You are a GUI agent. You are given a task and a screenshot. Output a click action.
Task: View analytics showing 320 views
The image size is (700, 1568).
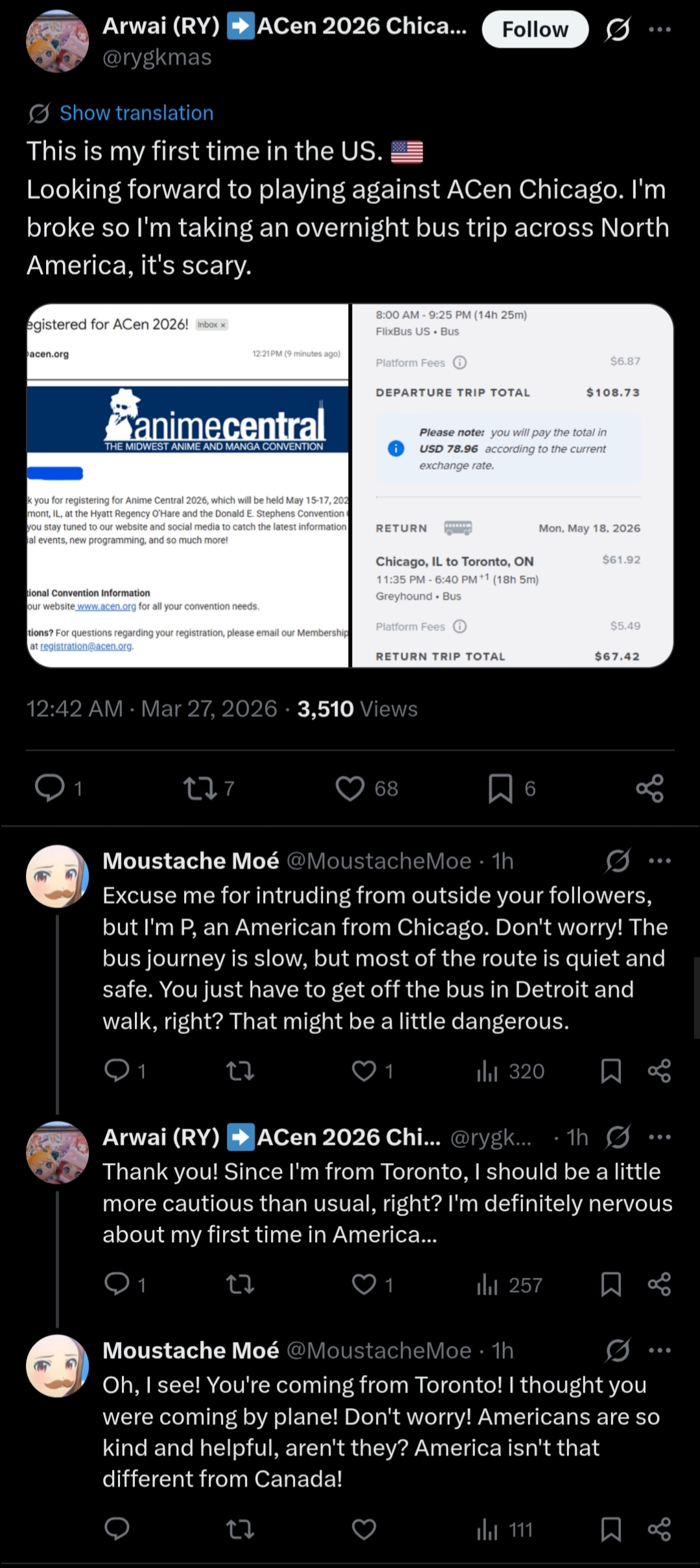[x=510, y=1071]
